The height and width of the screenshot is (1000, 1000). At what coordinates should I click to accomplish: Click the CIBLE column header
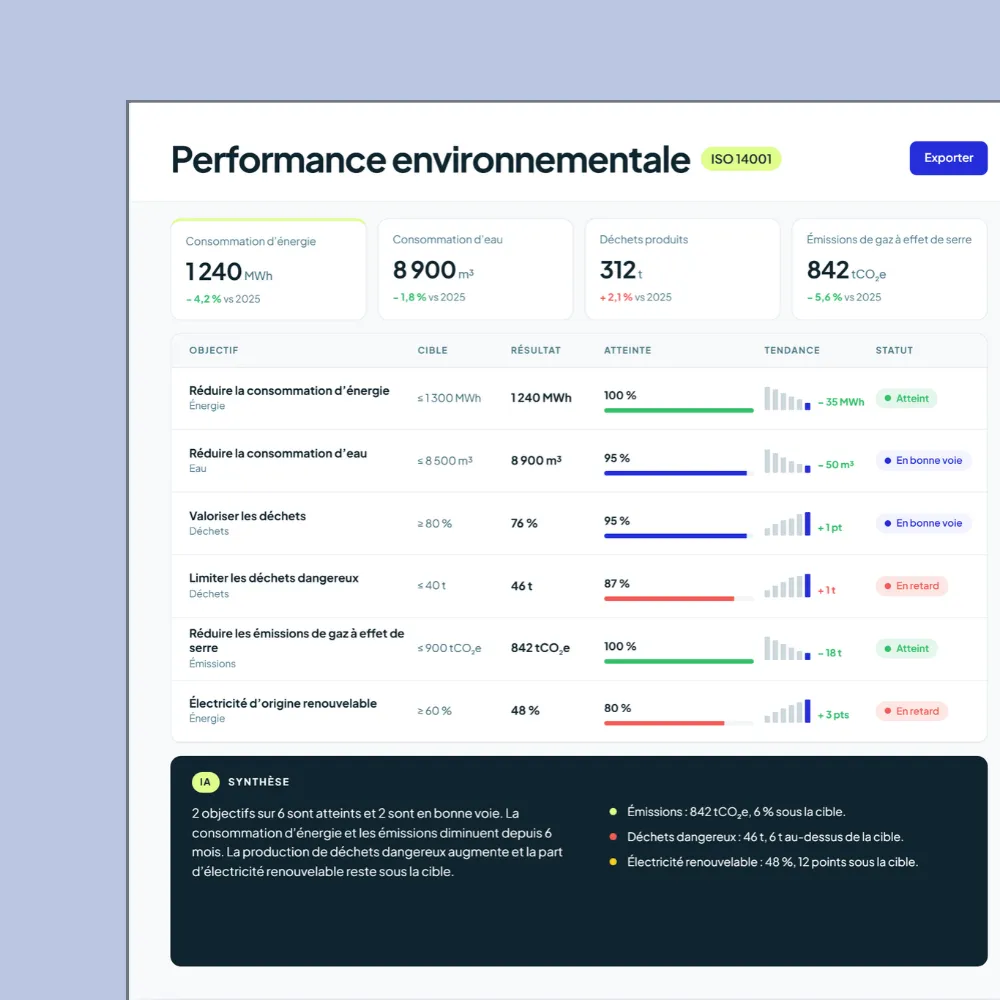tap(432, 350)
